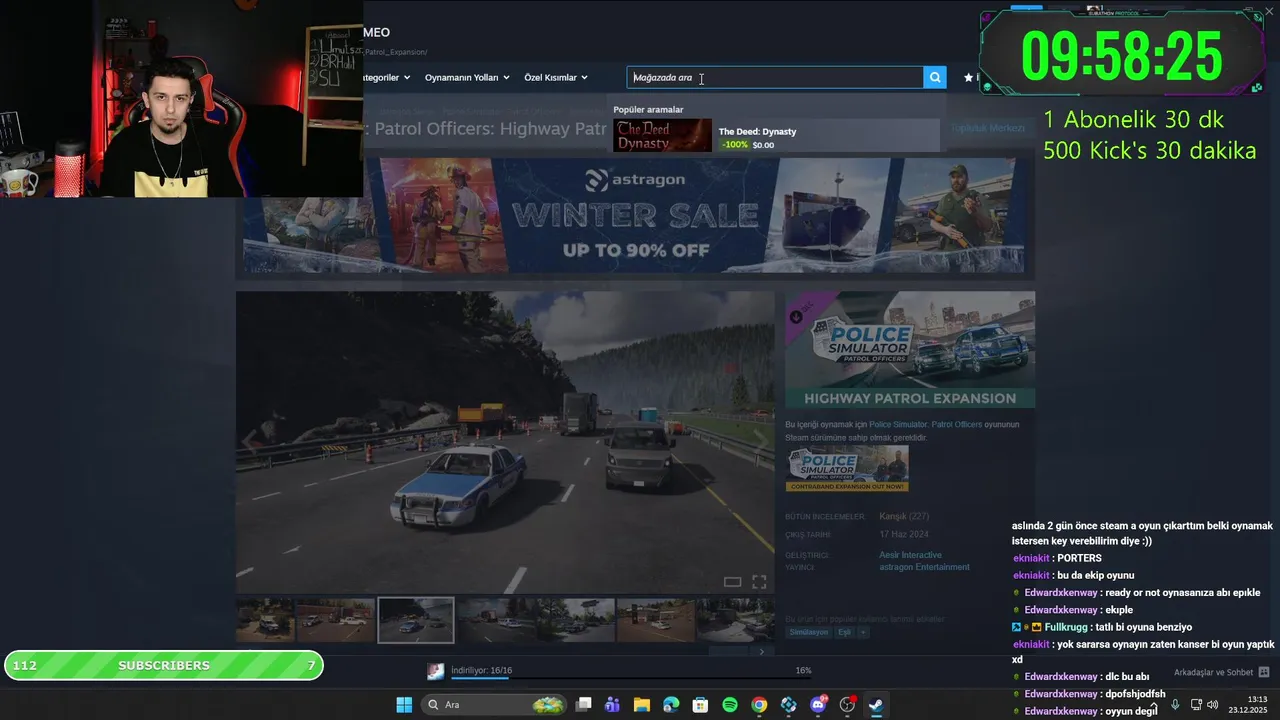This screenshot has width=1280, height=720.
Task: Open the Kategoriler dropdown menu
Action: [x=386, y=77]
